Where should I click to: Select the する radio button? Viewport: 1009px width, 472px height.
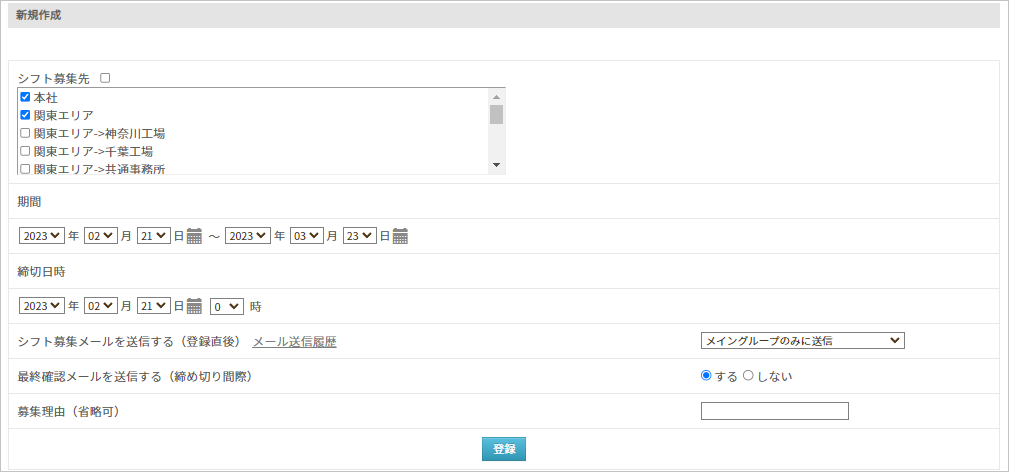[706, 376]
